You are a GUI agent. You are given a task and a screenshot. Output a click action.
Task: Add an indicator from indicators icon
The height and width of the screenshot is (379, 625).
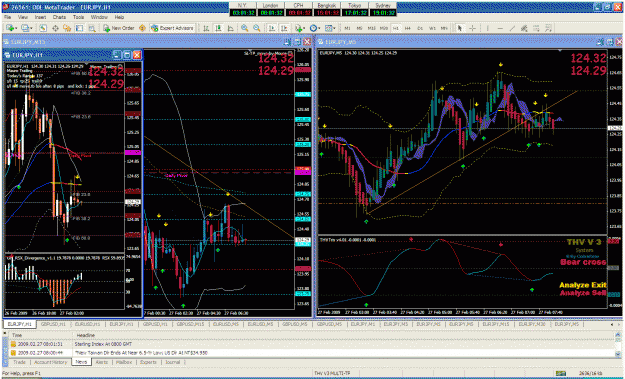click(x=298, y=28)
